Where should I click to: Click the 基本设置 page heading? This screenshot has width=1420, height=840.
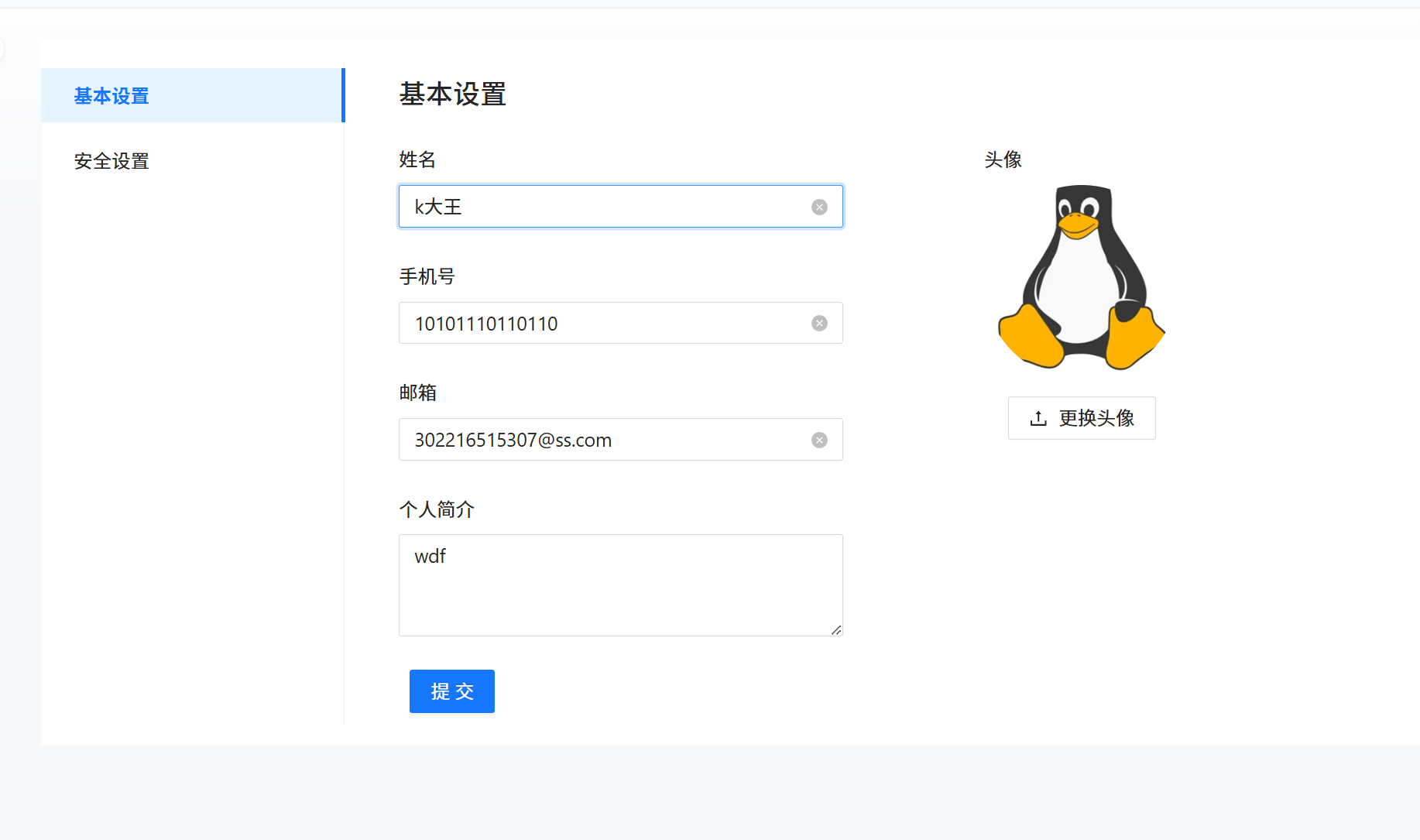click(453, 94)
